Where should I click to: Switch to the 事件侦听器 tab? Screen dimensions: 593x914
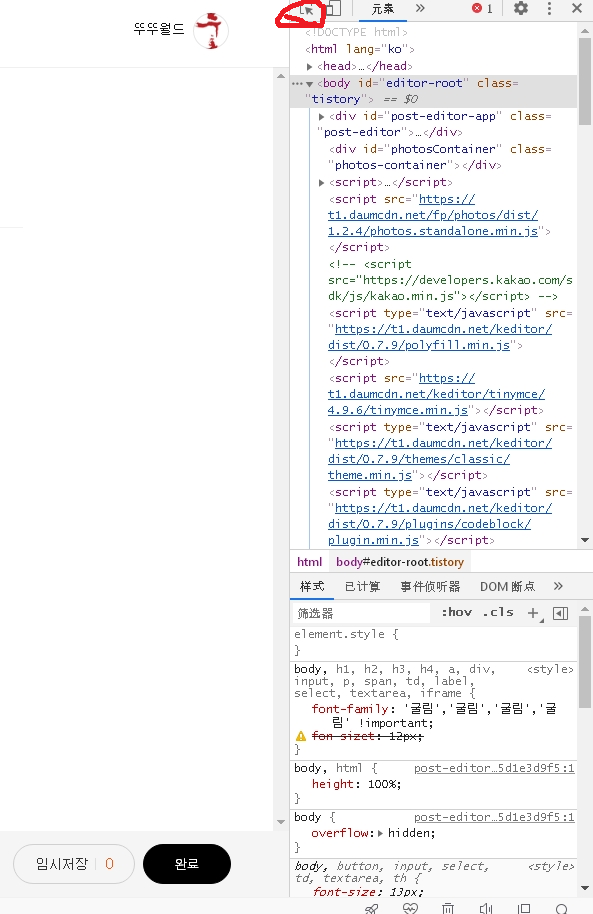pyautogui.click(x=430, y=586)
